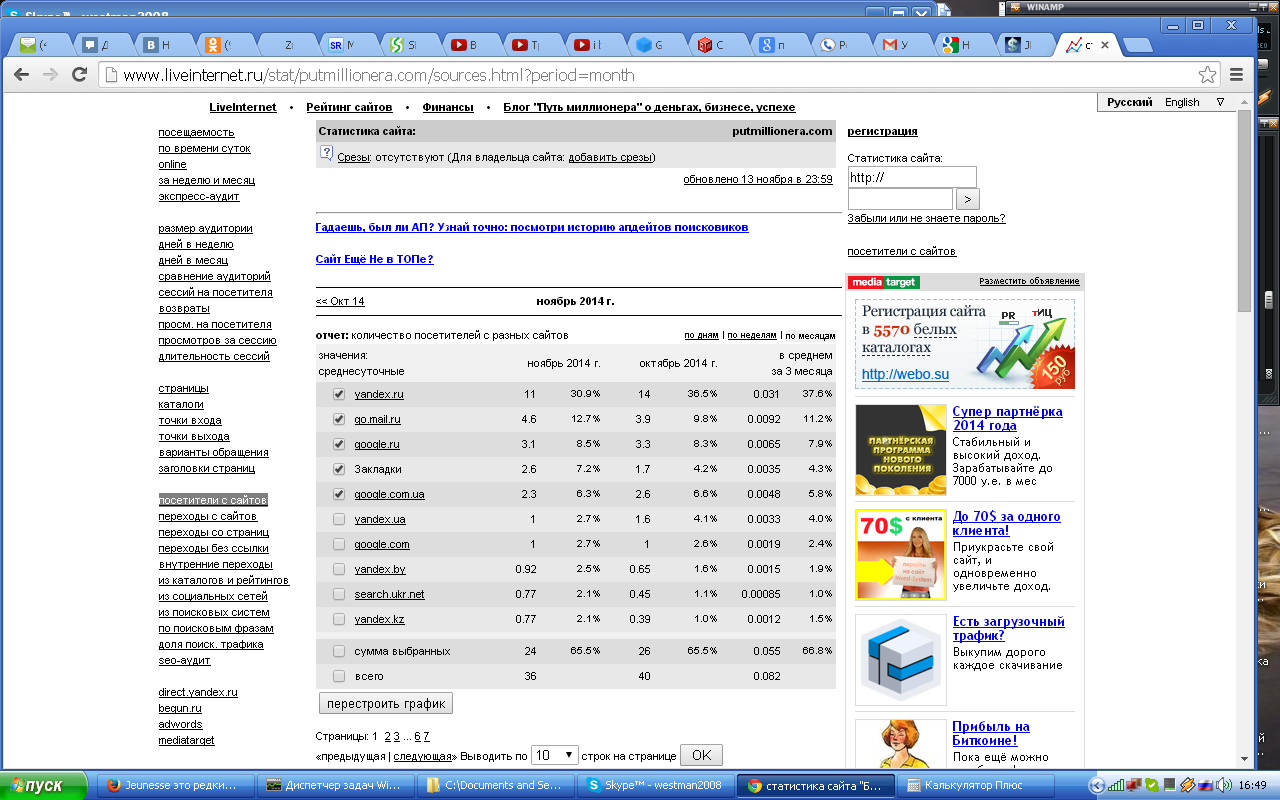The height and width of the screenshot is (800, 1280).
Task: Click the следующая pagination link
Action: (423, 756)
